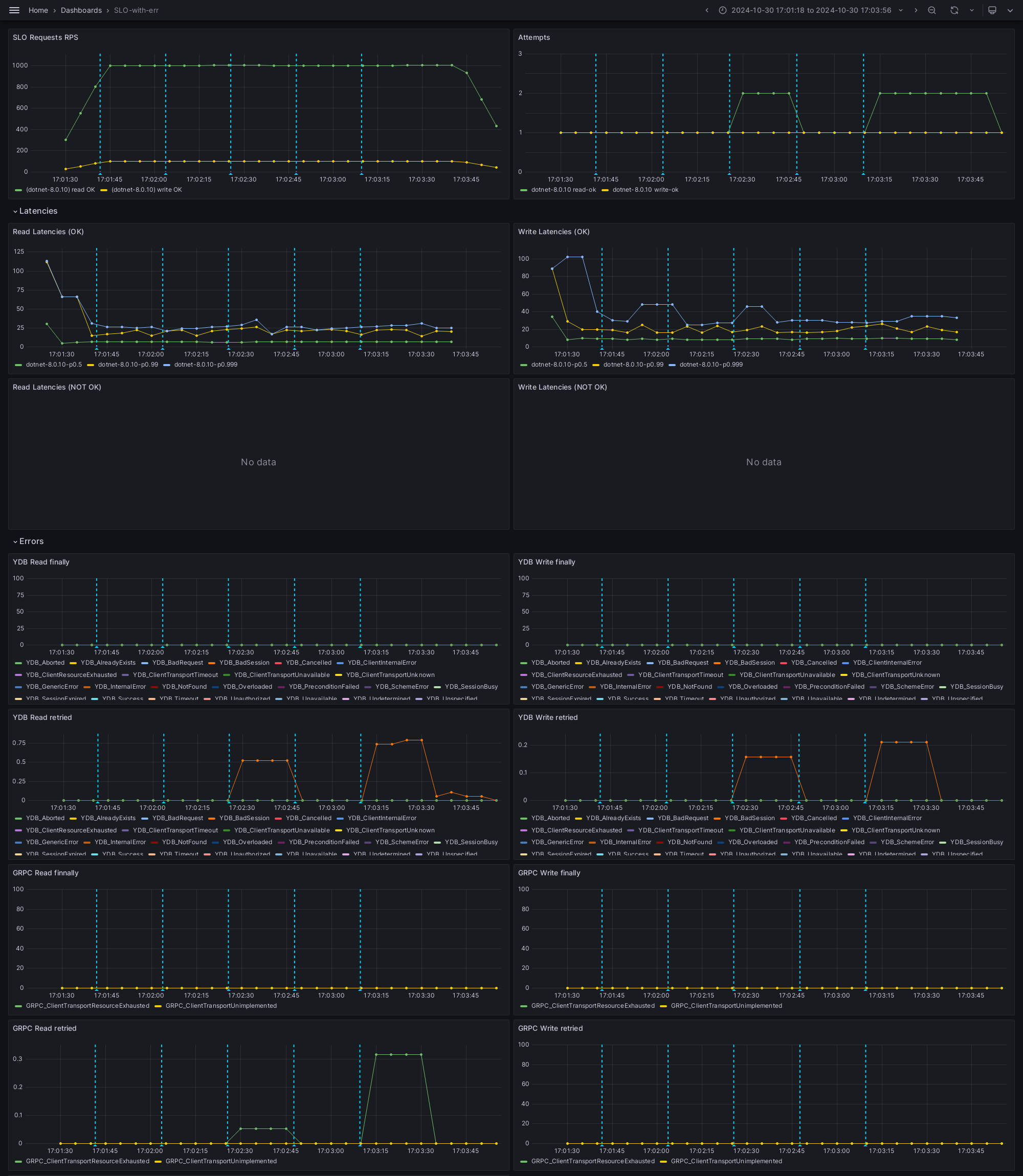Toggle '(dotnet-8.0.10) write OK' series in RPS legend

(147, 190)
